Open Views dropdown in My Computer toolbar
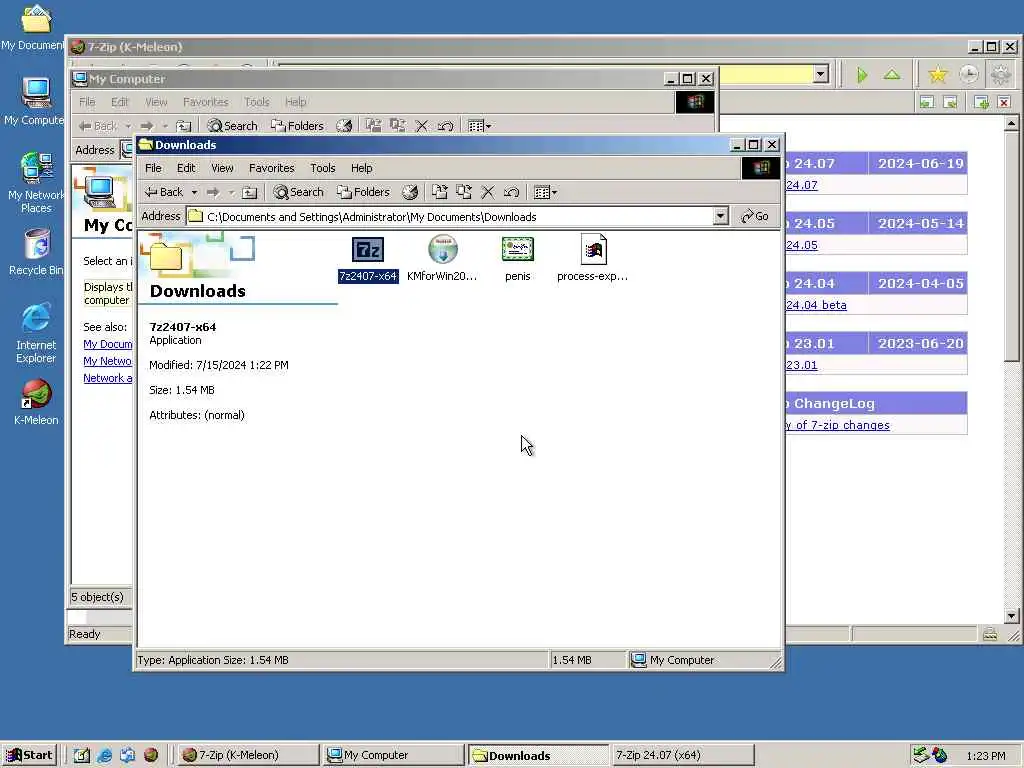This screenshot has height=768, width=1024. point(479,125)
